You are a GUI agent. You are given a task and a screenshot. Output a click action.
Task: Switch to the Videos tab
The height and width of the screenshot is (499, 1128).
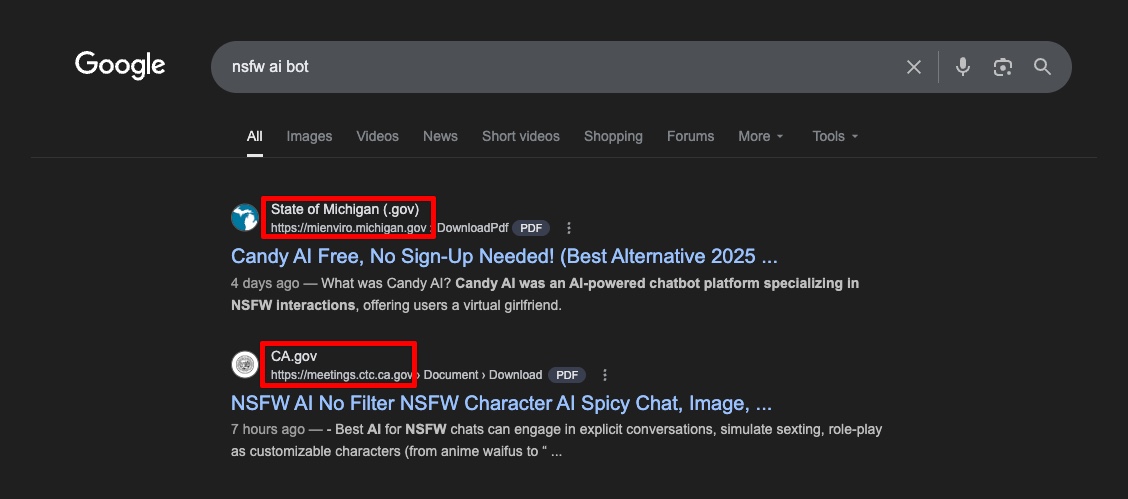[x=377, y=136]
